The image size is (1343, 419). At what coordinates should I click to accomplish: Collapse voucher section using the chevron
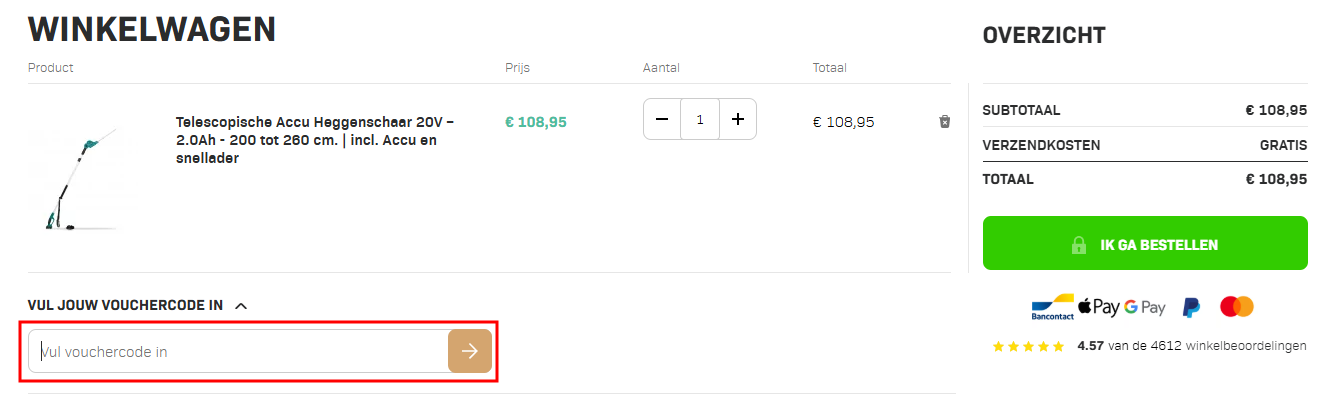tap(241, 306)
